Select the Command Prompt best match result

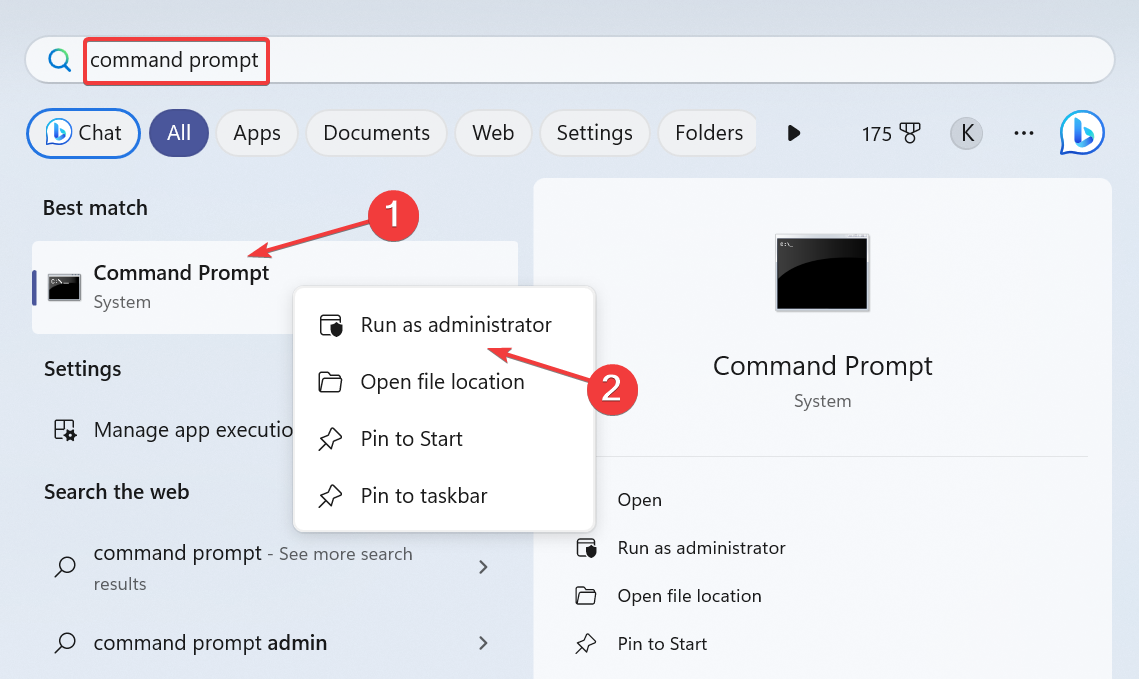180,286
